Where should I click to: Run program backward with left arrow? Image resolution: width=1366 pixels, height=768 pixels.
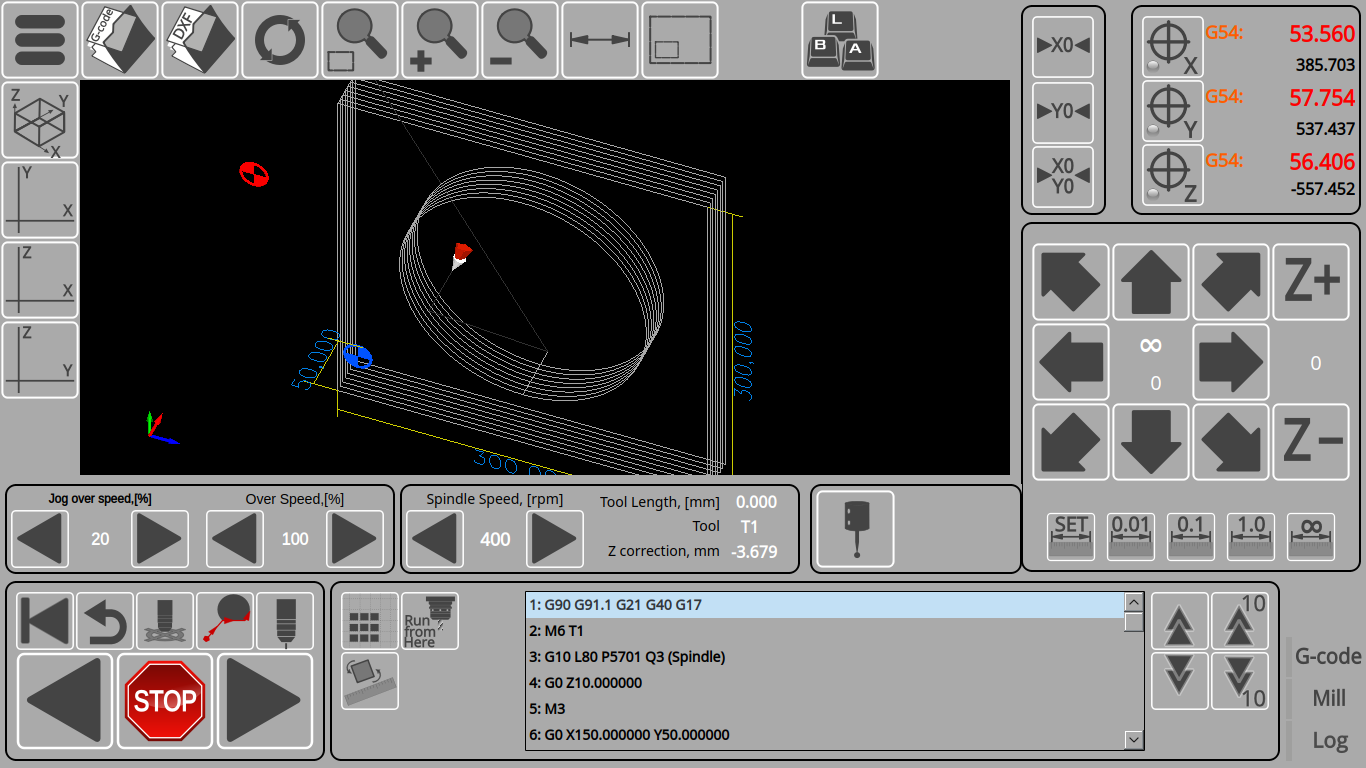pyautogui.click(x=65, y=701)
